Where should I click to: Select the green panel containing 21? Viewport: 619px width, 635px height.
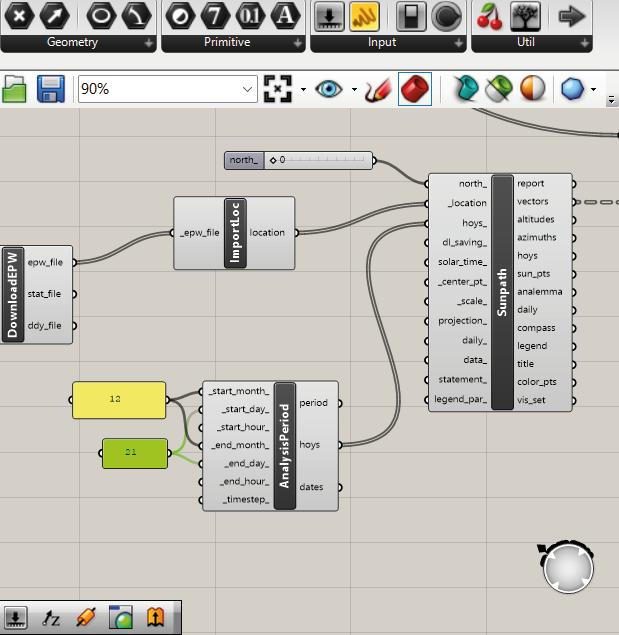(x=134, y=453)
